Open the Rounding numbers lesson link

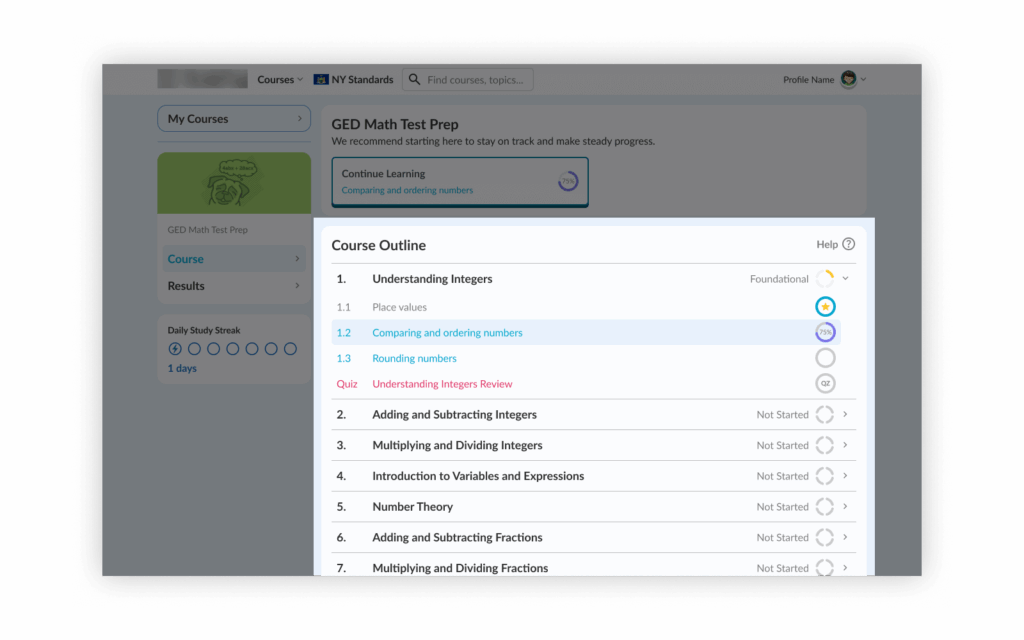pyautogui.click(x=414, y=358)
